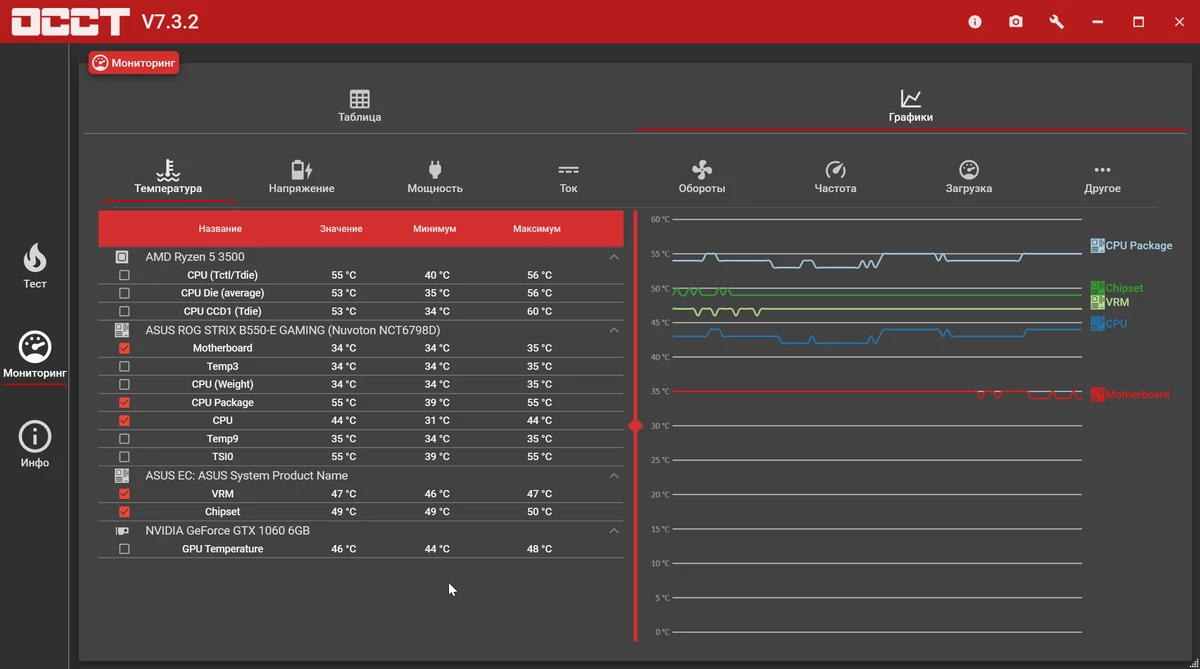Viewport: 1200px width, 669px height.
Task: Click the red diamond splitter handle
Action: click(x=635, y=426)
